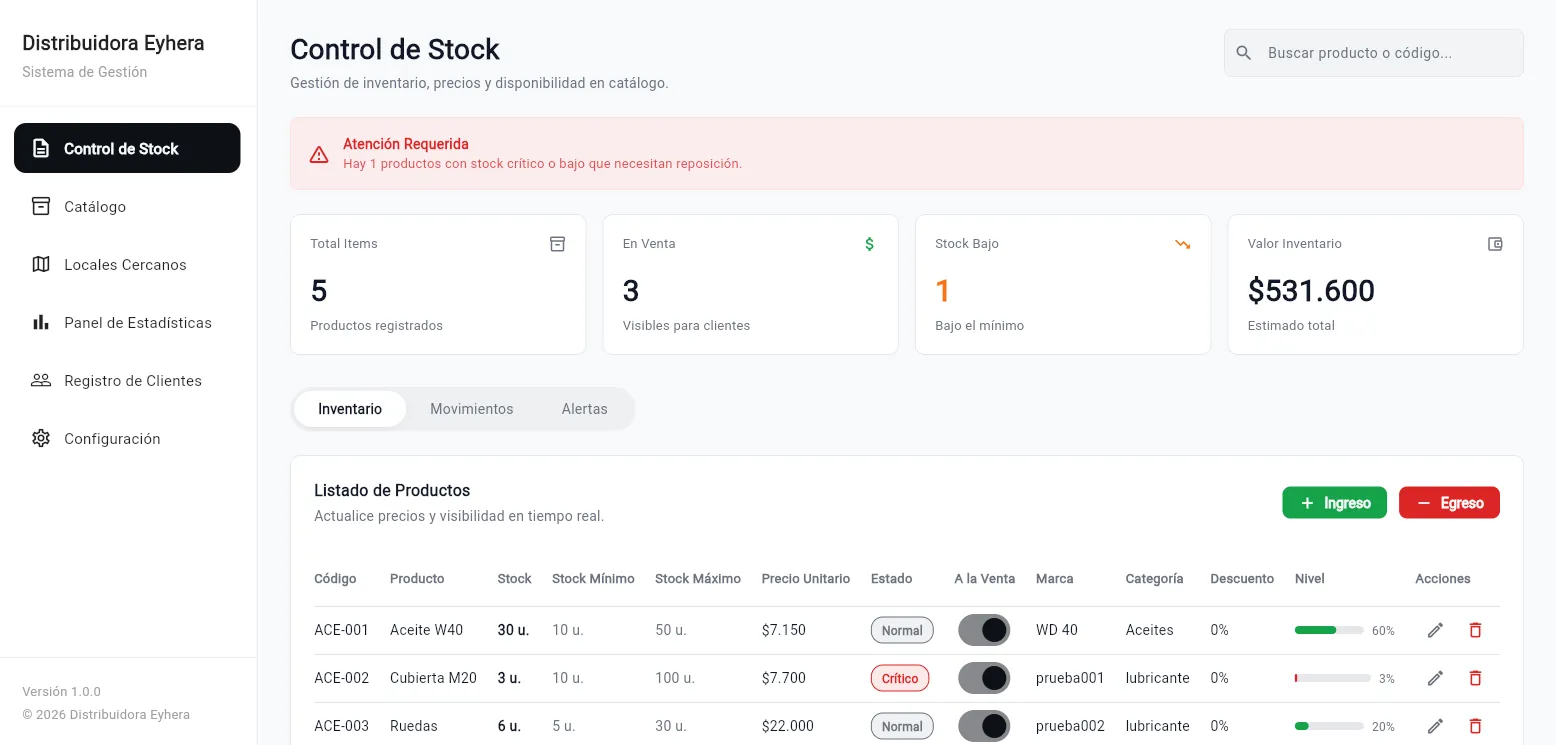The height and width of the screenshot is (745, 1556).
Task: Click the red Egreso button
Action: pyautogui.click(x=1449, y=503)
